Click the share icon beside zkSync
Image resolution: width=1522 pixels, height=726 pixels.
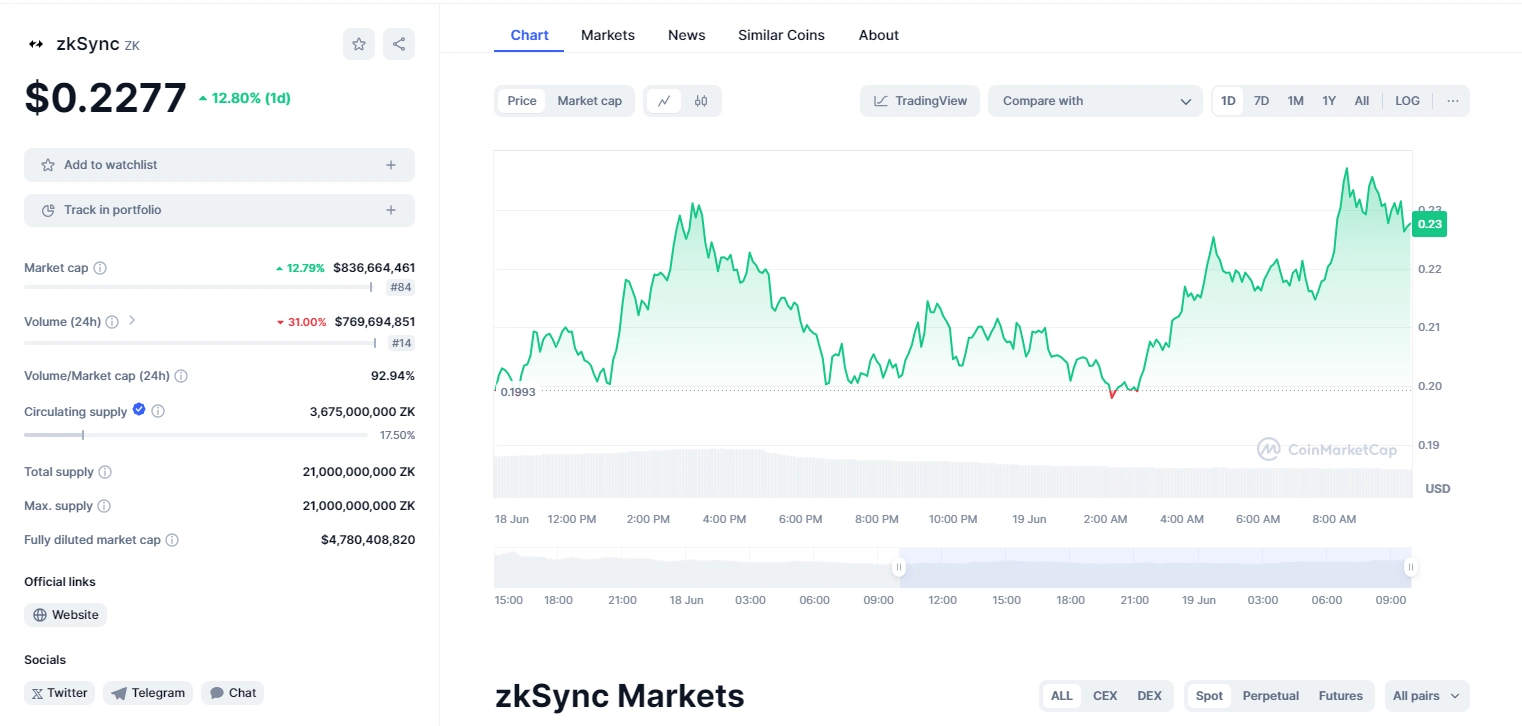(399, 44)
